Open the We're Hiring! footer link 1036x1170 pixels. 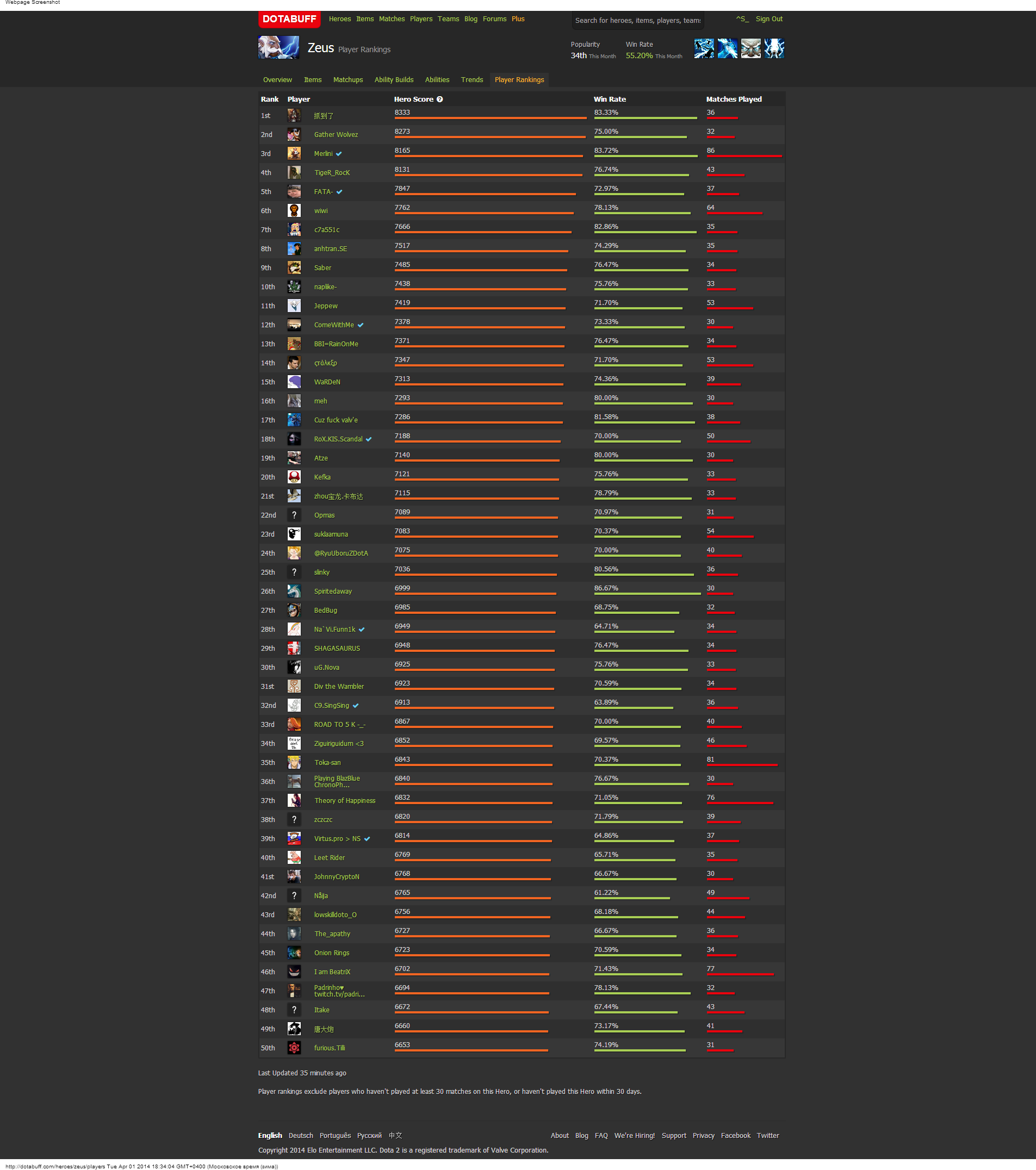[x=634, y=1136]
